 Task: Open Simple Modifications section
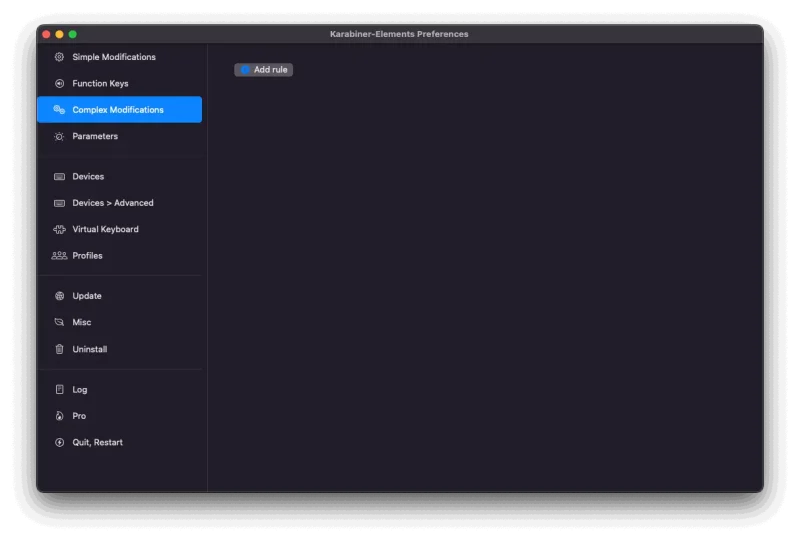(x=119, y=57)
